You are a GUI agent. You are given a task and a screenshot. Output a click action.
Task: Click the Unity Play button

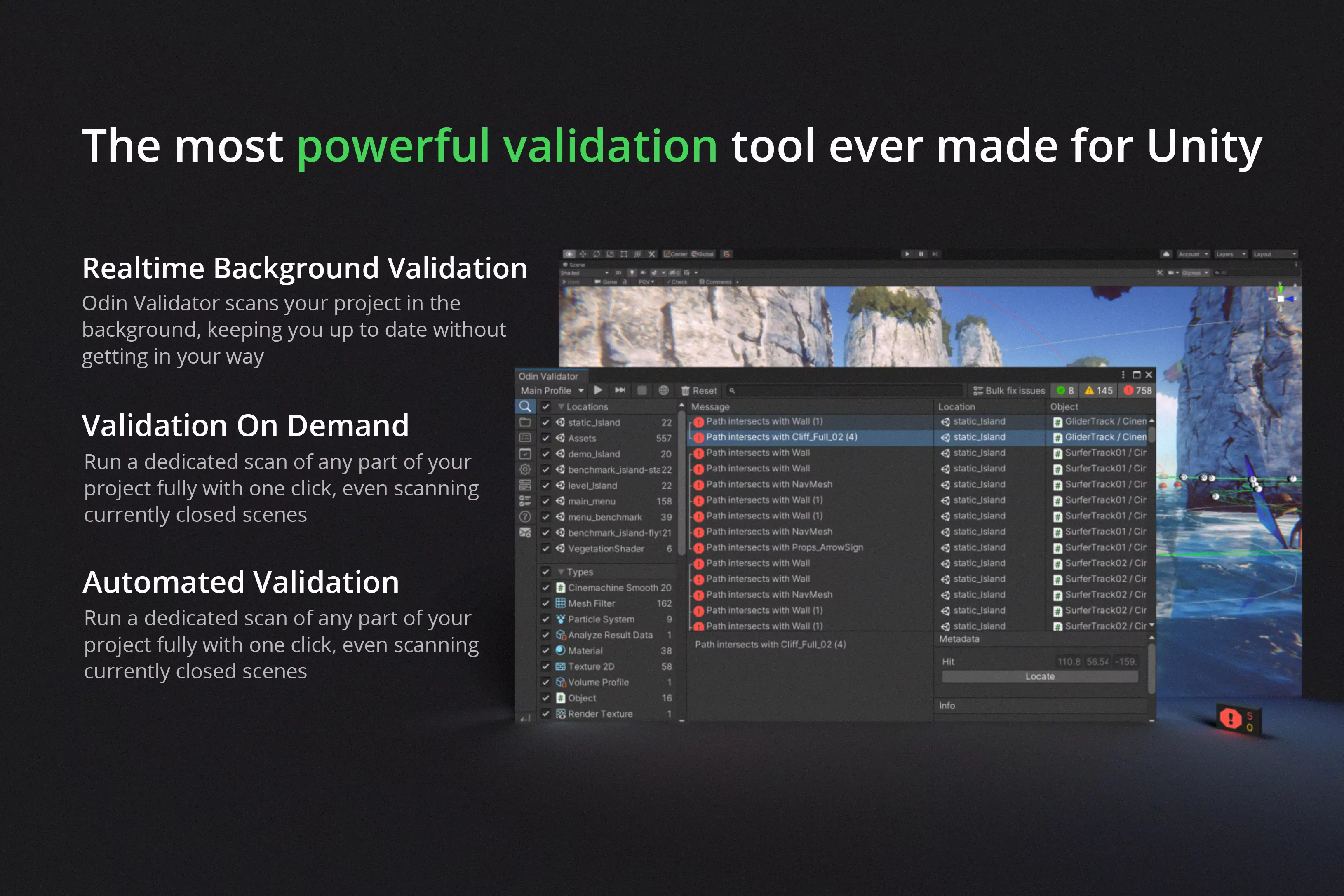[907, 254]
